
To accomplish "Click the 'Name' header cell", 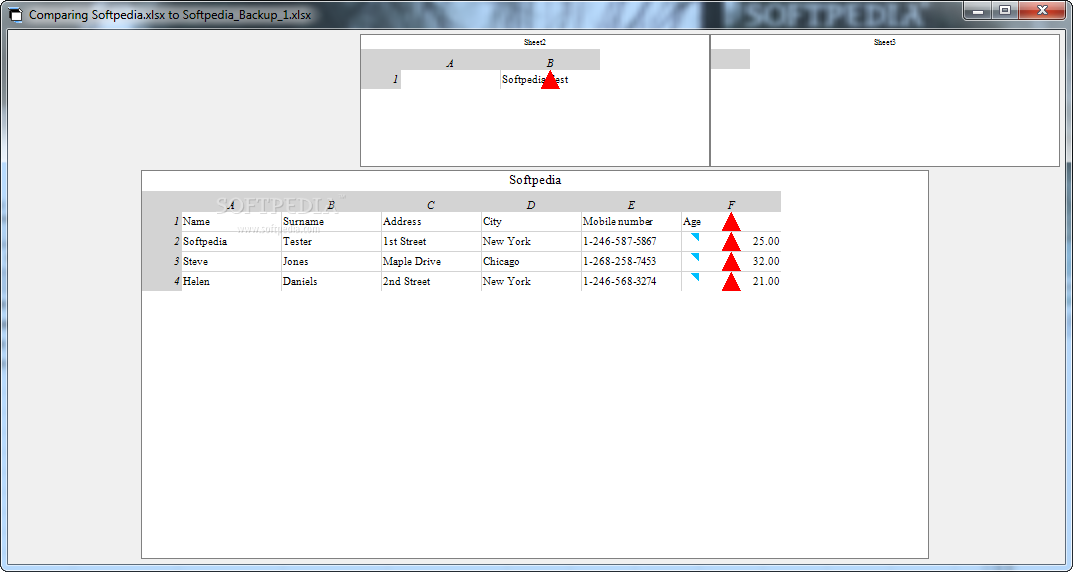I will [231, 222].
